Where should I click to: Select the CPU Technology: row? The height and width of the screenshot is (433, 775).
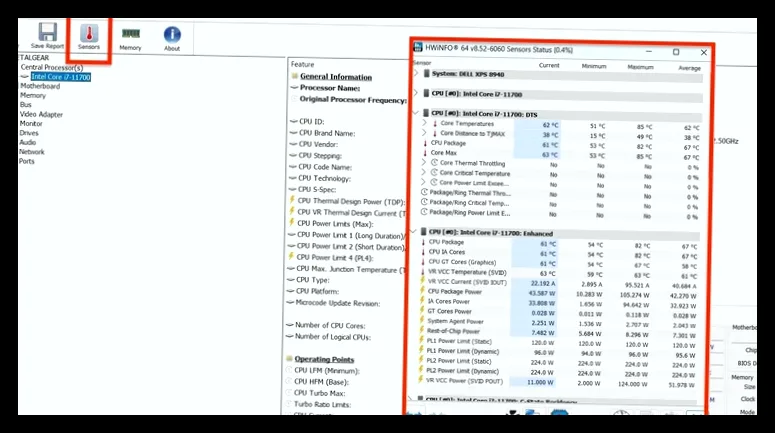324,178
